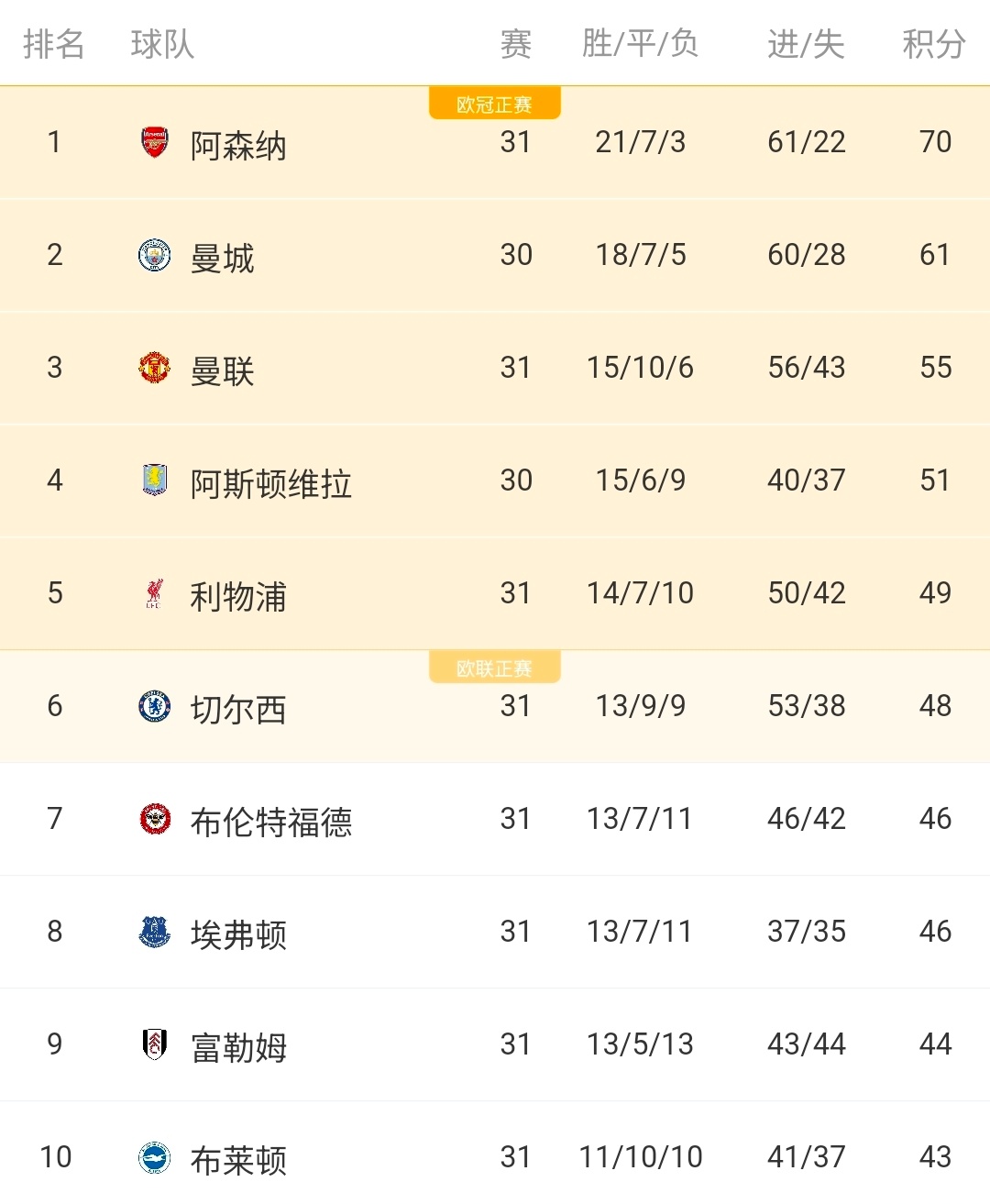Click the 欧联正赛 qualification badge
The image size is (990, 1204).
[x=495, y=668]
